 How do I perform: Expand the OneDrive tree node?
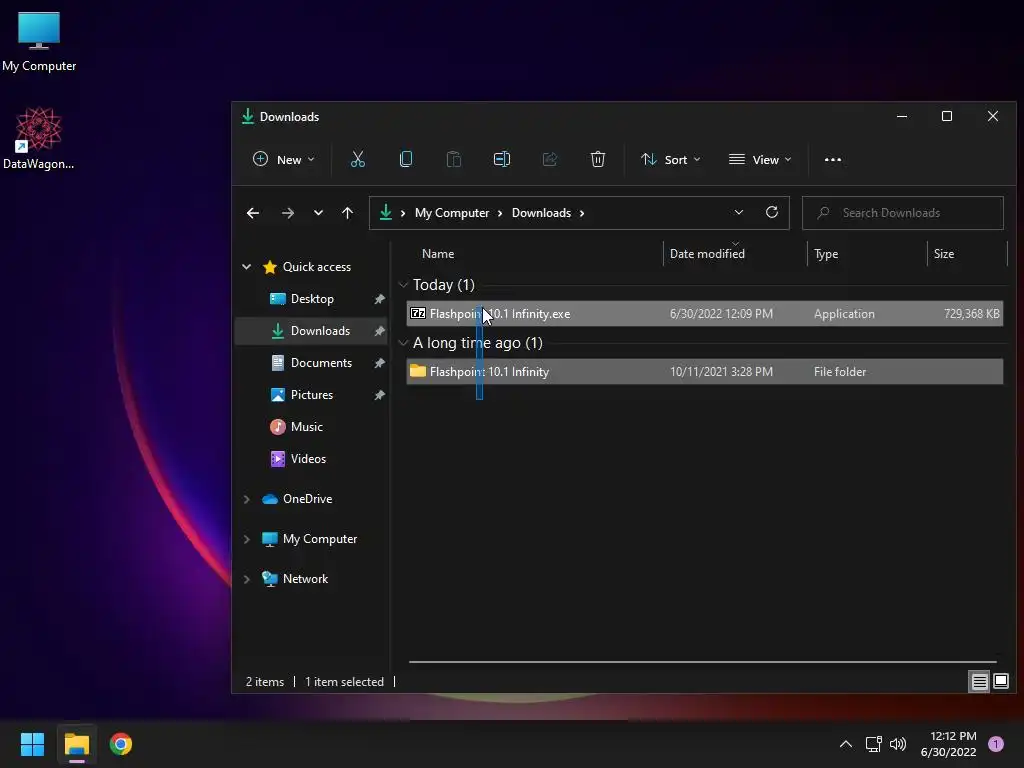(x=247, y=499)
